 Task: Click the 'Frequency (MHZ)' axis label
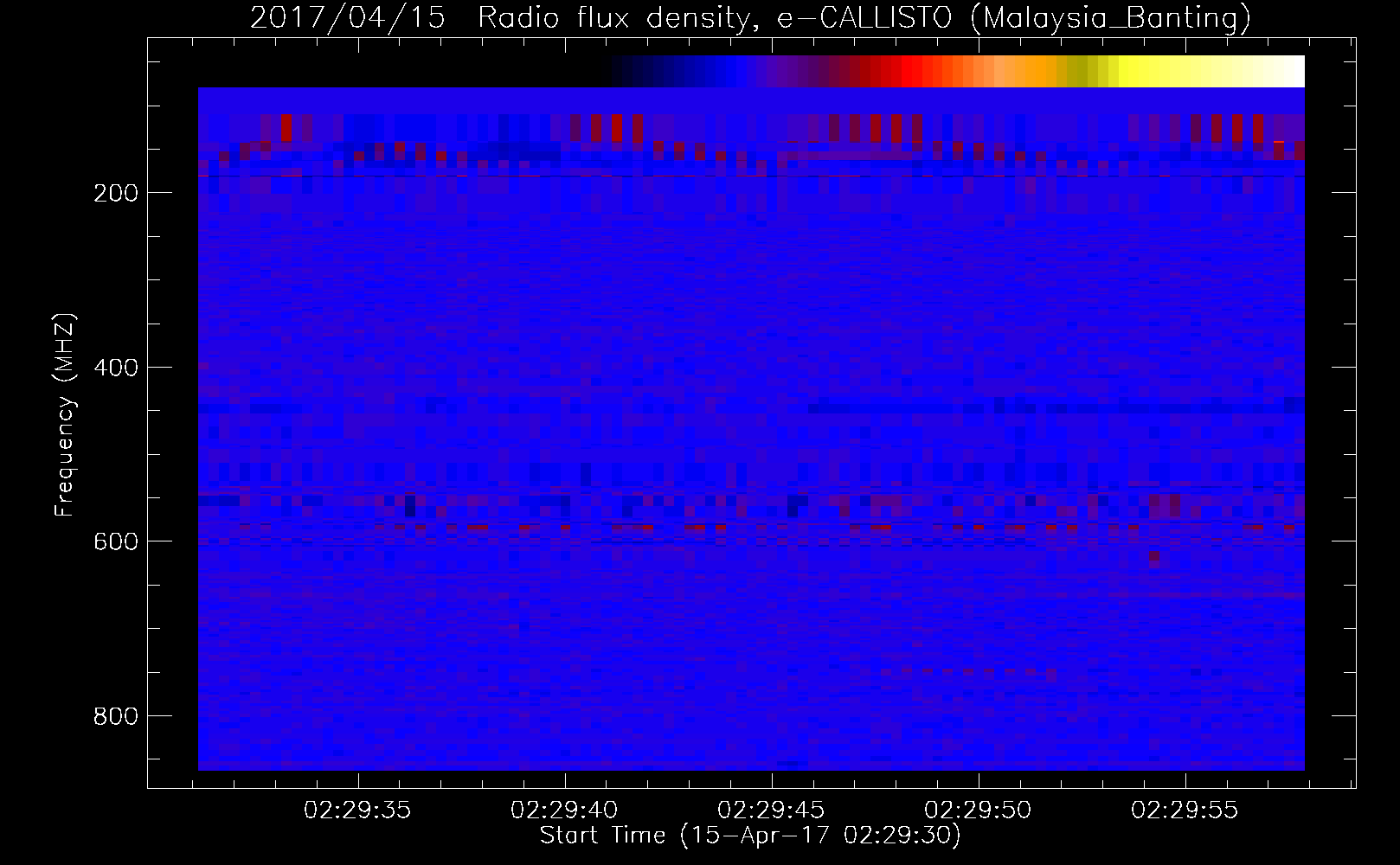tap(65, 414)
